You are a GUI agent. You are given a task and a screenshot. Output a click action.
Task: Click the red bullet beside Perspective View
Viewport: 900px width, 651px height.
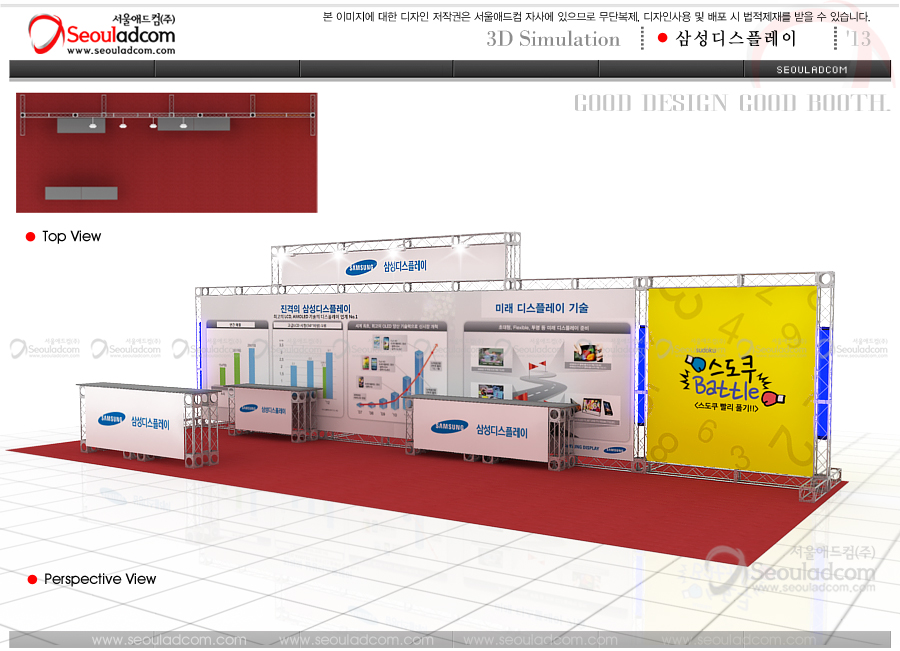(x=32, y=580)
